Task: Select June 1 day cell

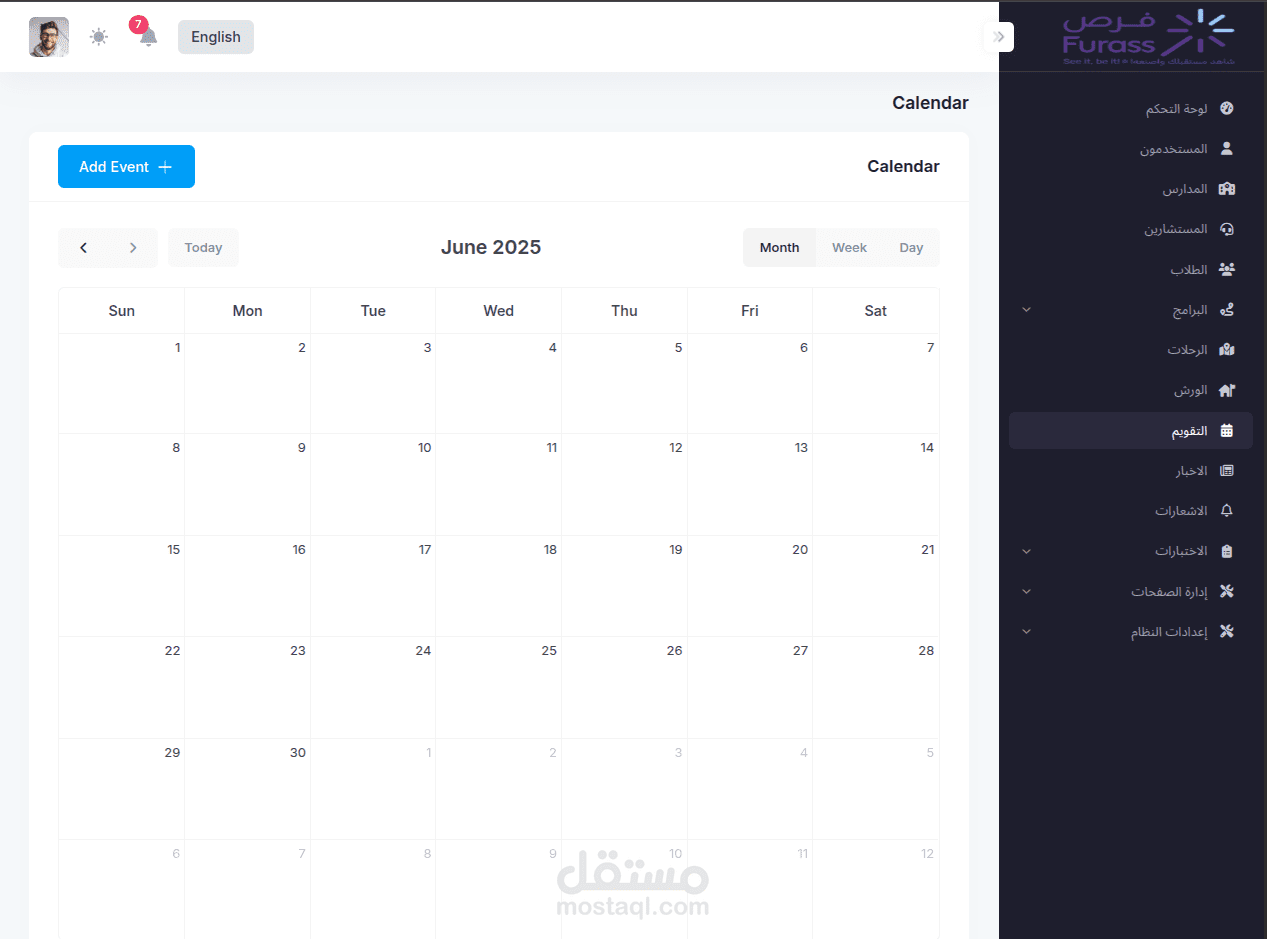Action: pos(122,383)
